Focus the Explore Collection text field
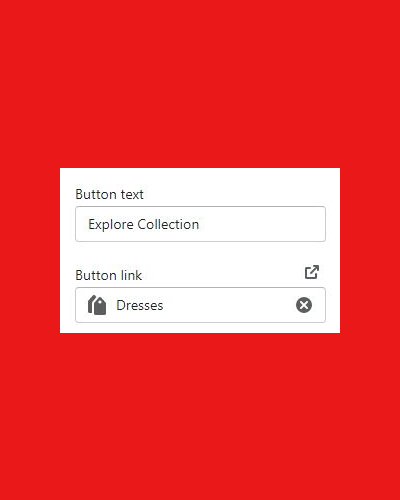 [200, 224]
